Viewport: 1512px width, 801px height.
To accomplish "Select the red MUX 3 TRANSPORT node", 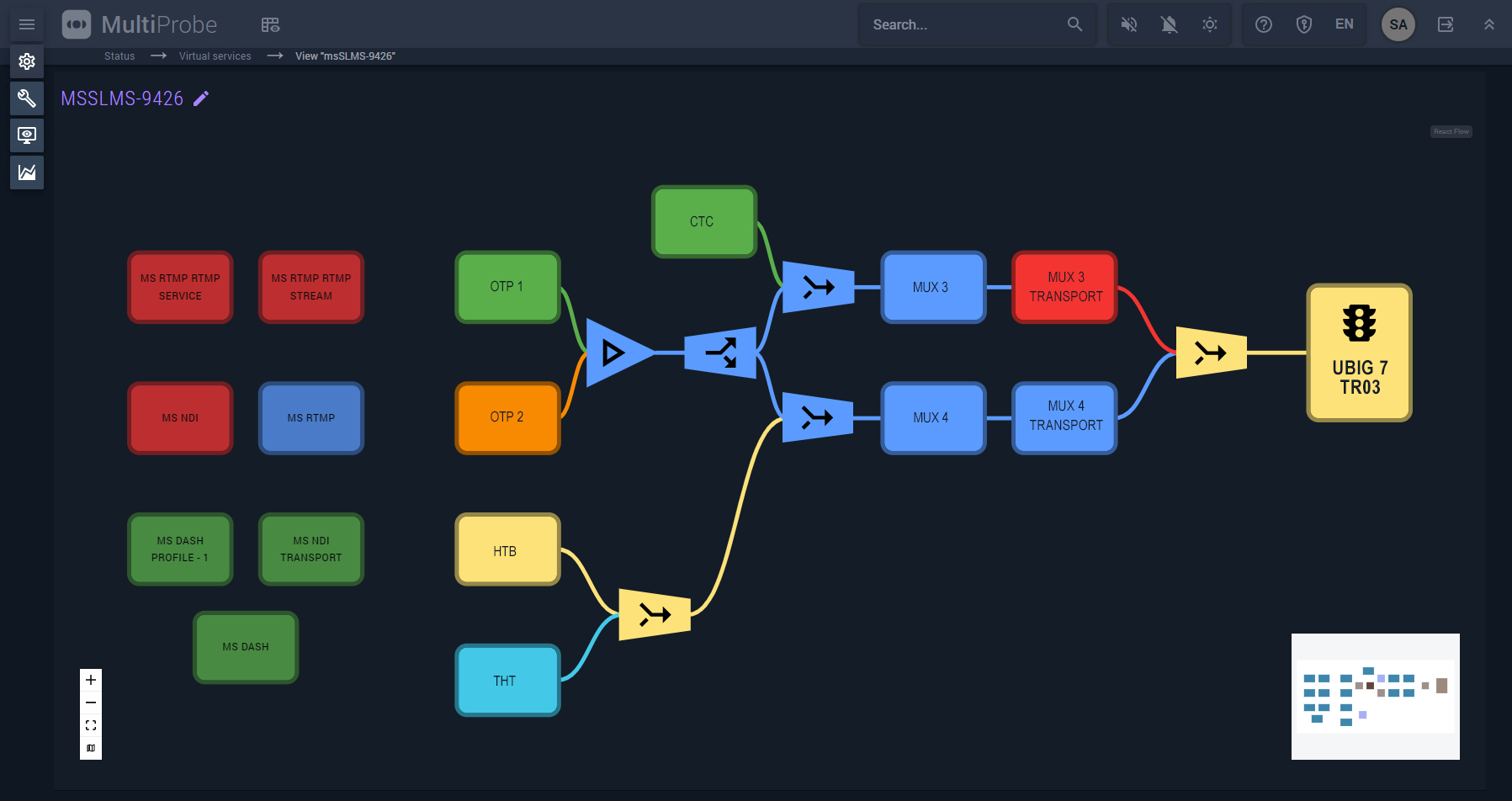I will click(x=1064, y=287).
